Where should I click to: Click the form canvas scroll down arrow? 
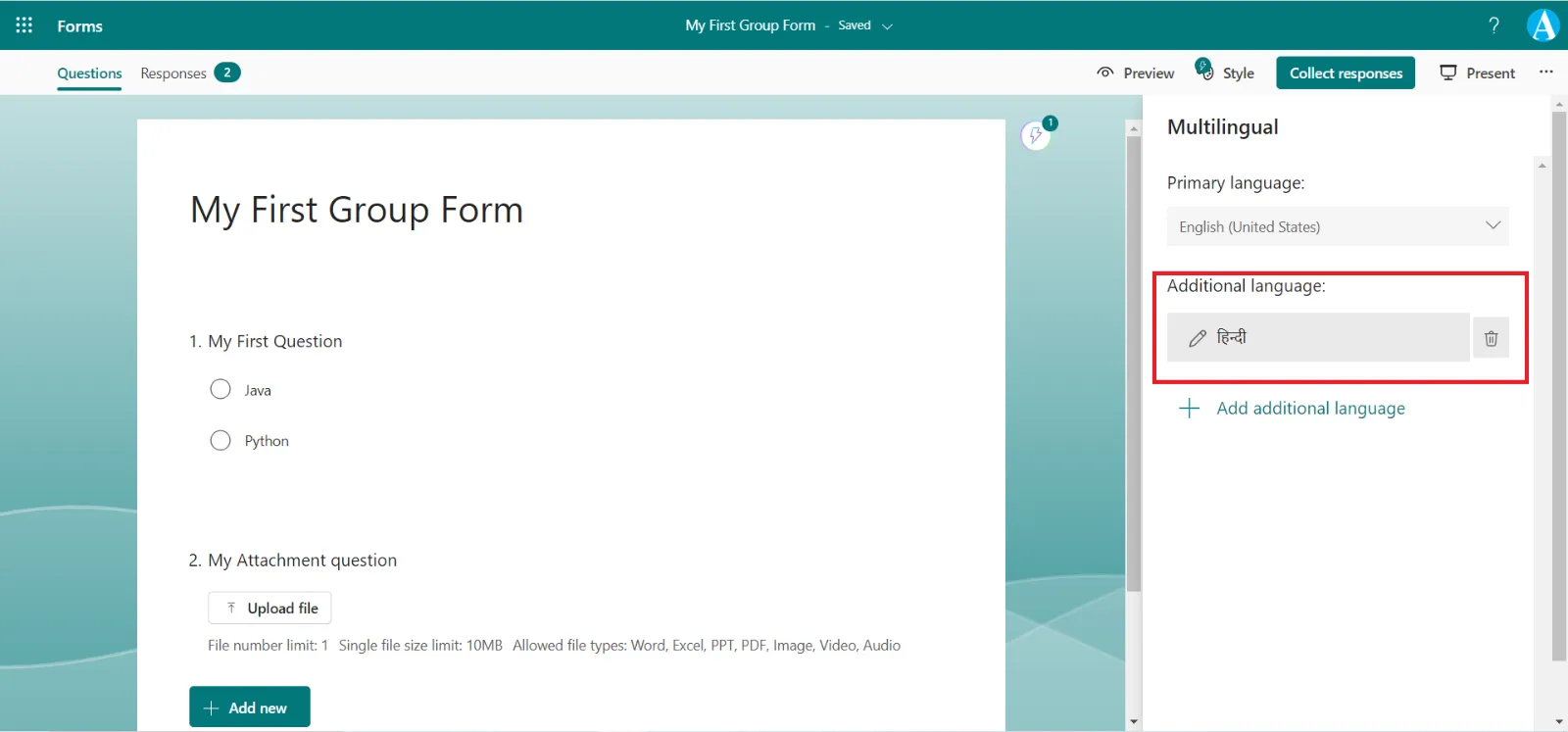tap(1134, 722)
